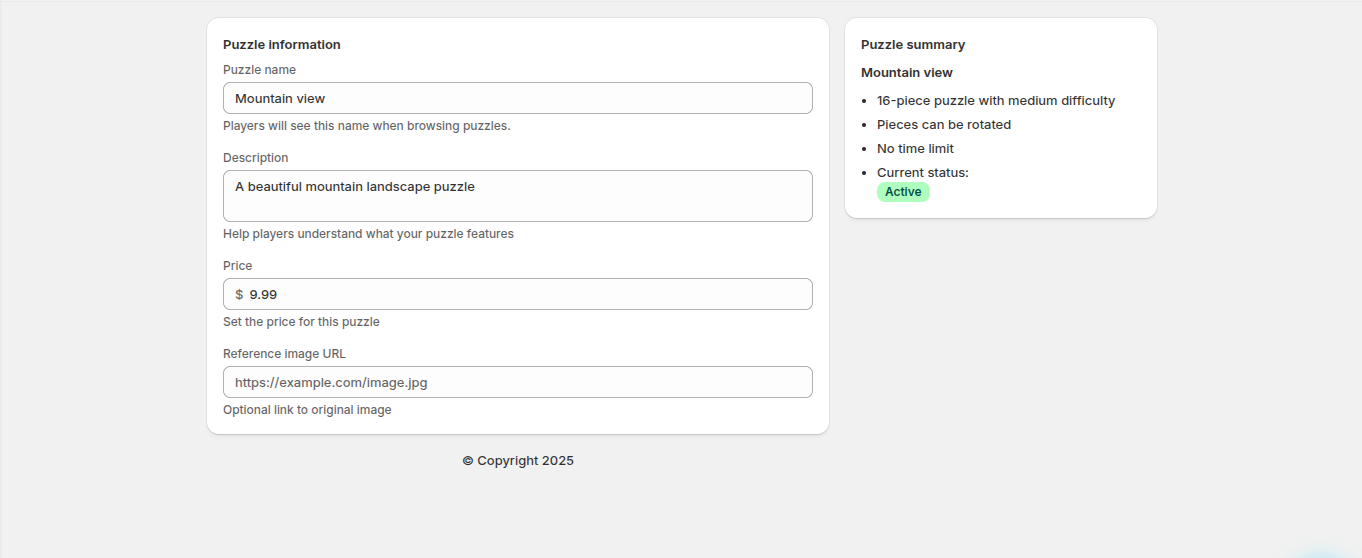
Task: Click the Price label
Action: (238, 266)
